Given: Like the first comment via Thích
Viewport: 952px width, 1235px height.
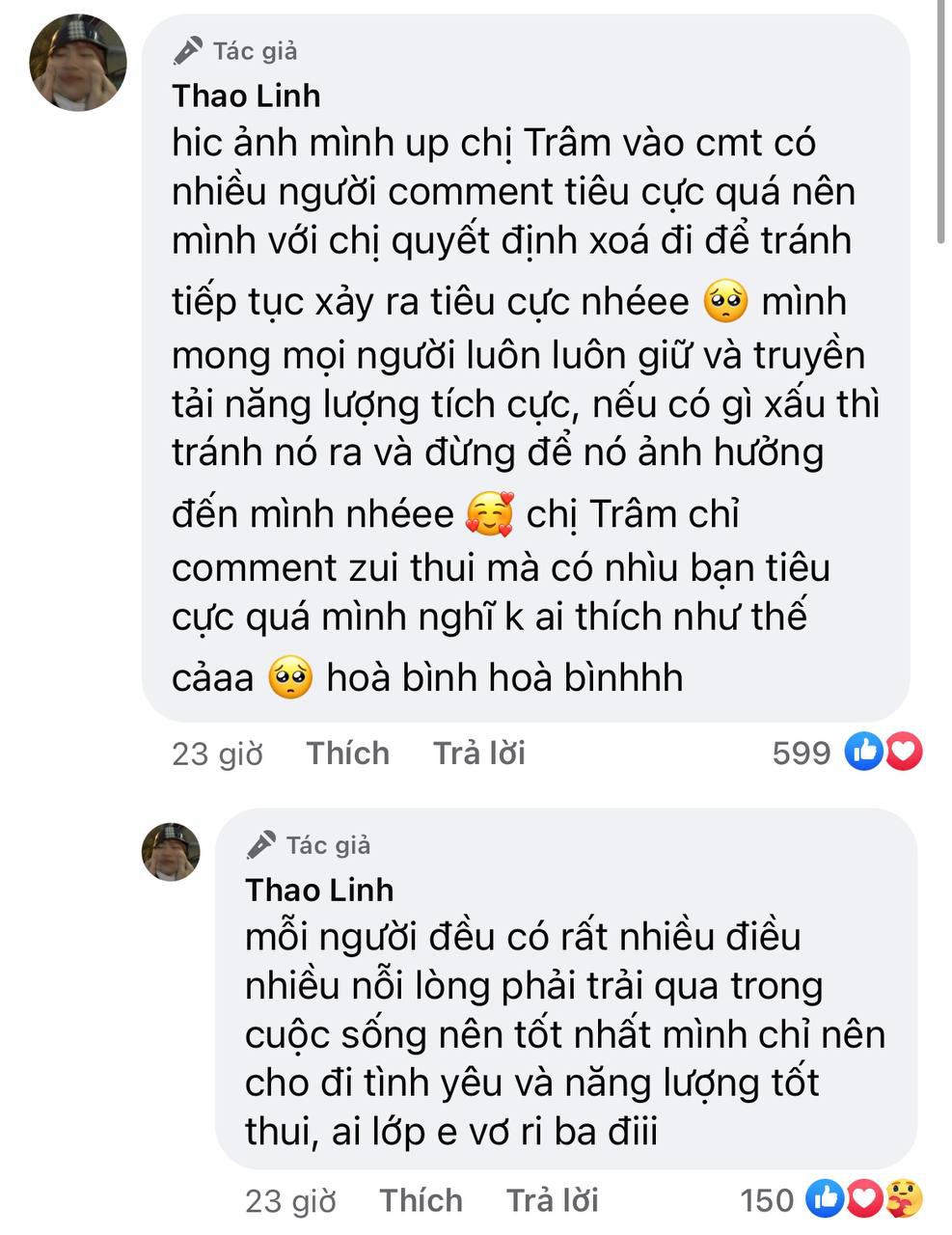Looking at the screenshot, I should click(348, 753).
